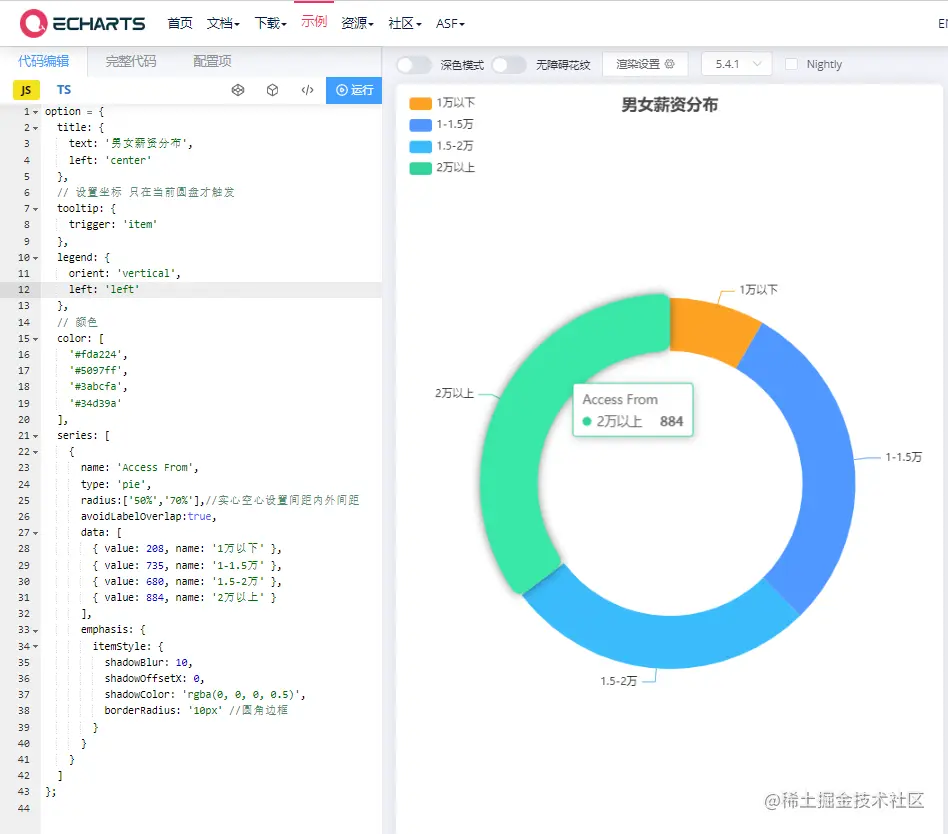948x834 pixels.
Task: Click the orange 1万以下 pie slice
Action: pyautogui.click(x=710, y=328)
